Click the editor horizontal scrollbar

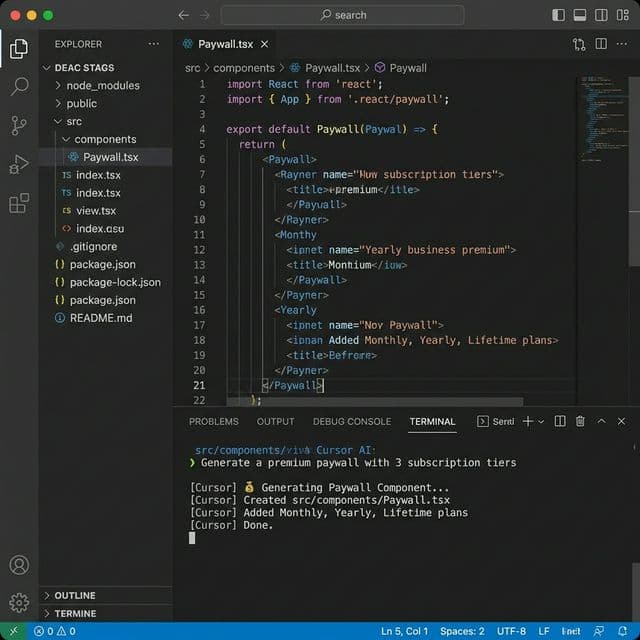coord(375,402)
